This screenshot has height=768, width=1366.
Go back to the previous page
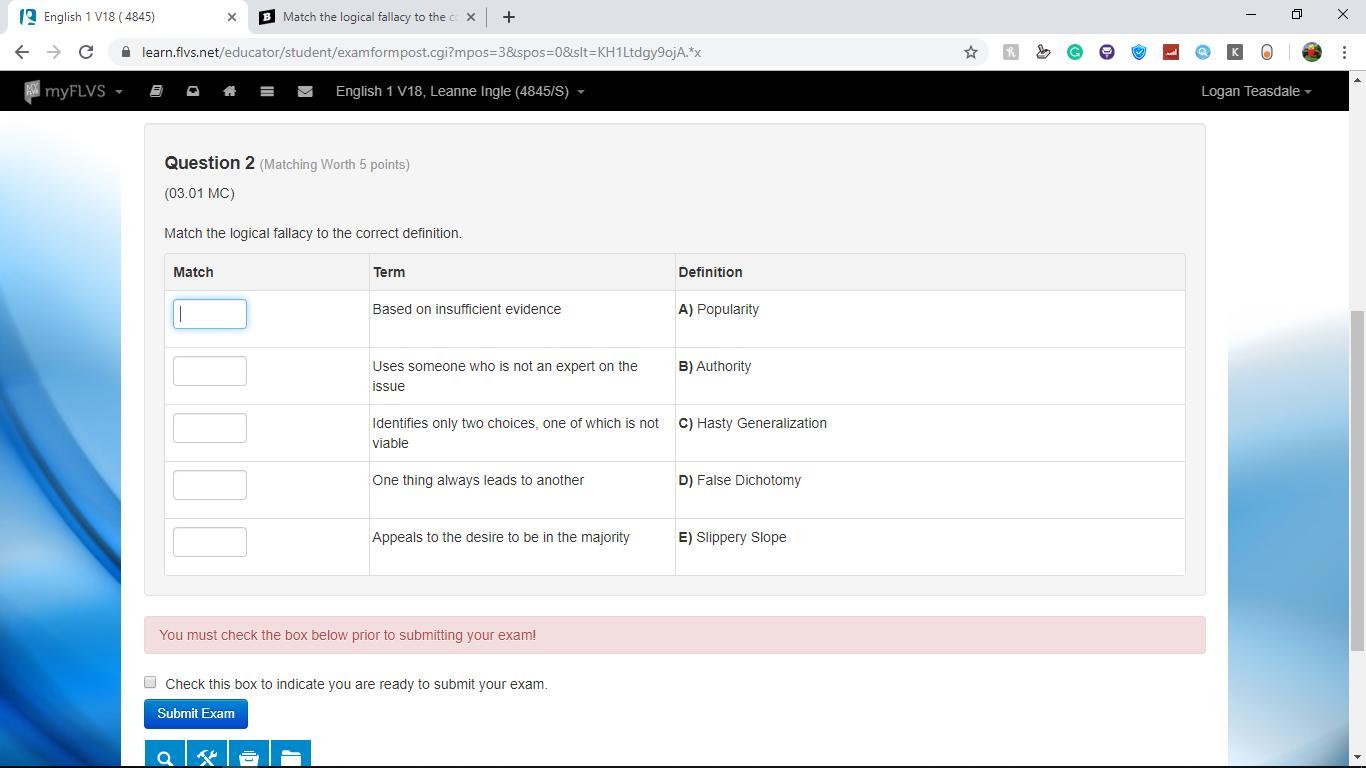tap(22, 52)
